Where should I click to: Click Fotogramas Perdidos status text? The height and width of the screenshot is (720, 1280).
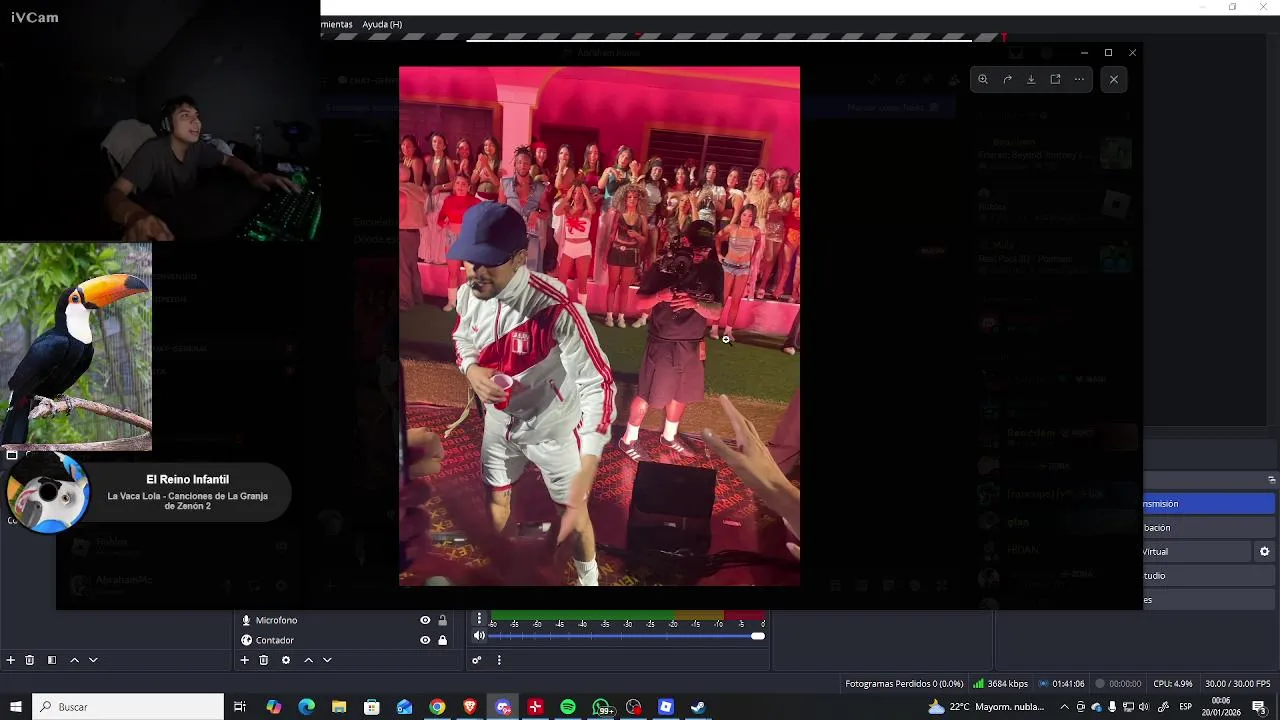pyautogui.click(x=905, y=684)
